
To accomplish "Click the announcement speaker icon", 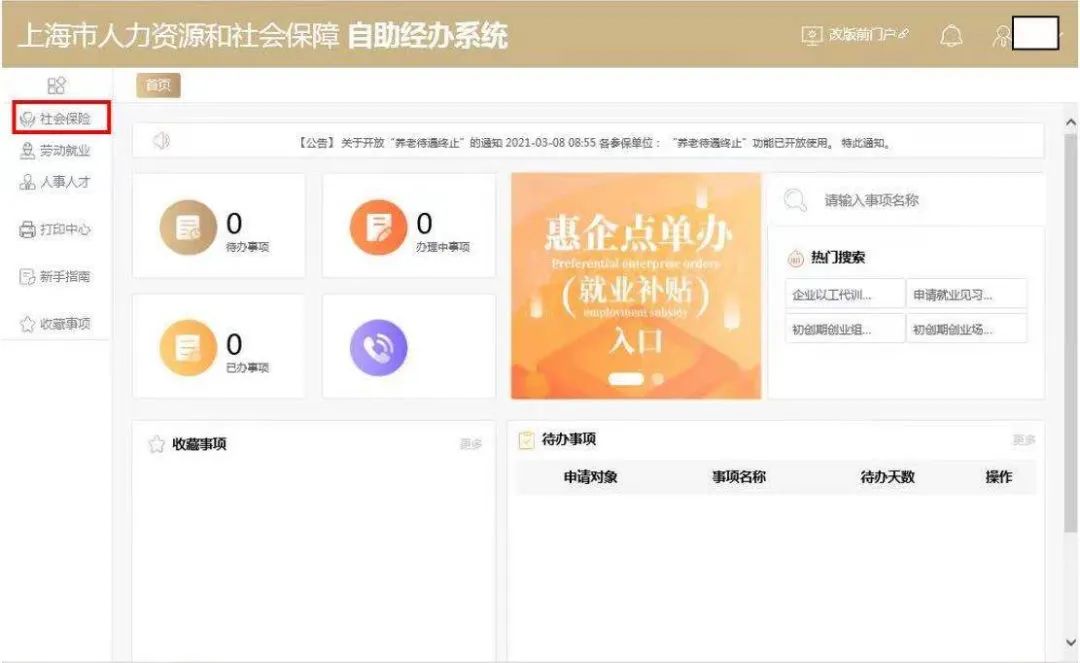I will tap(161, 142).
